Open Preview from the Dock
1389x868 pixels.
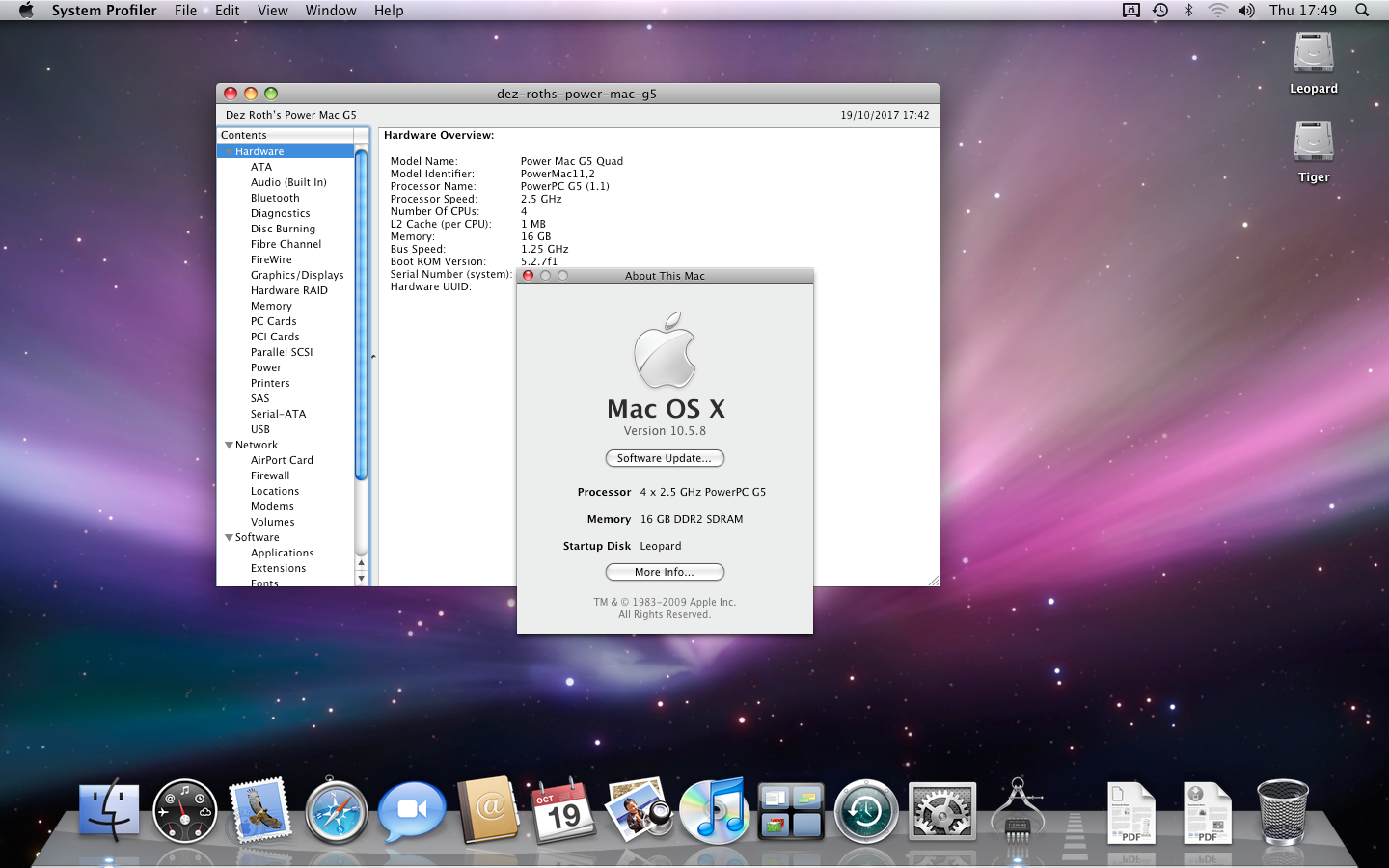click(639, 810)
